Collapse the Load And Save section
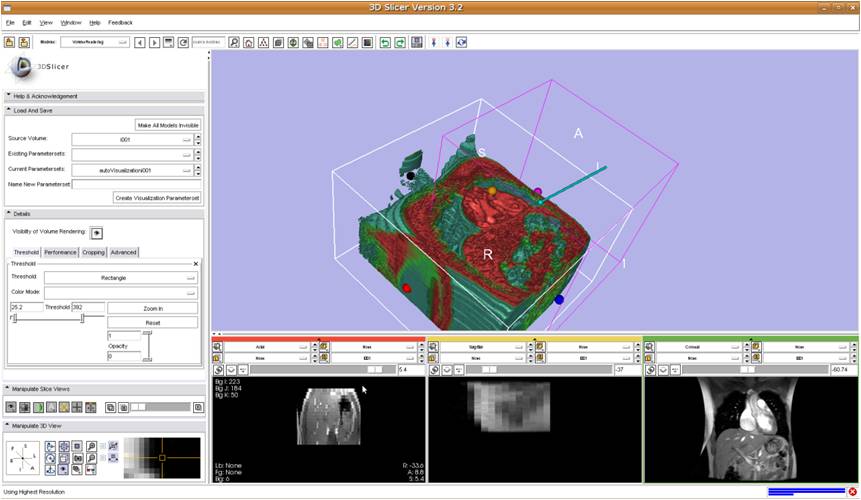This screenshot has height=500, width=861. 104,111
